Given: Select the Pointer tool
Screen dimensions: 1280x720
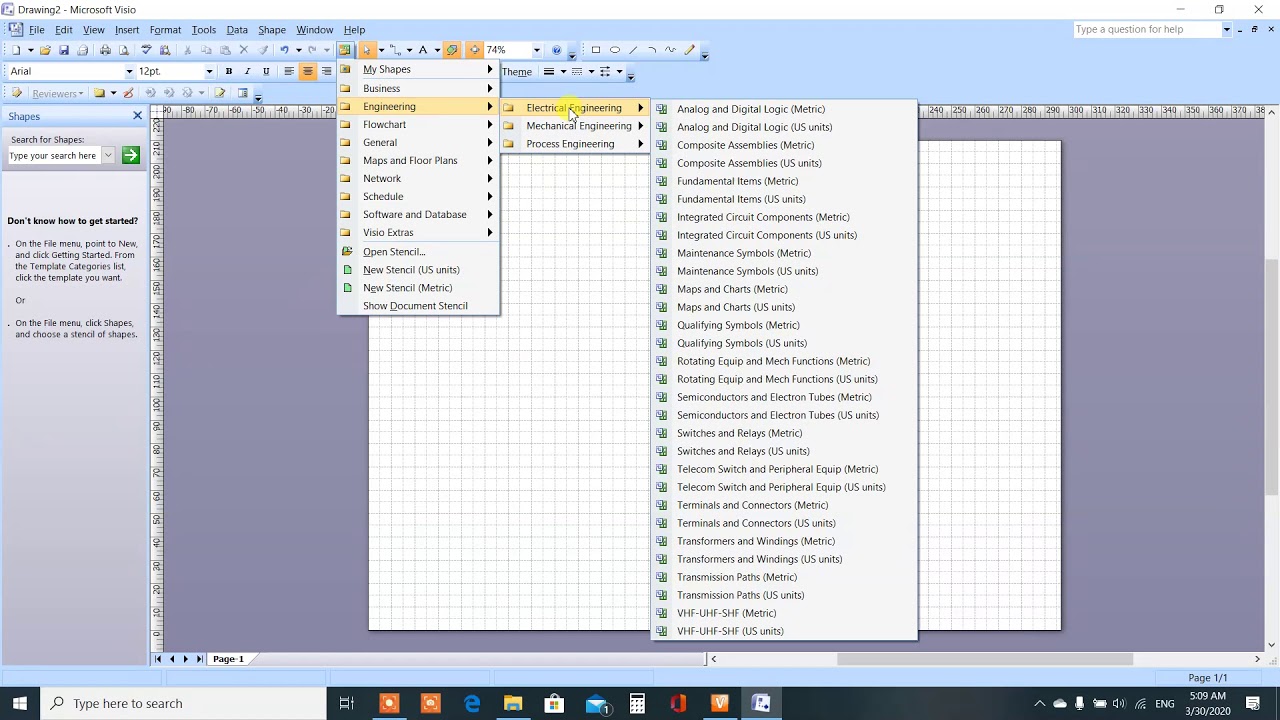Looking at the screenshot, I should pyautogui.click(x=367, y=50).
